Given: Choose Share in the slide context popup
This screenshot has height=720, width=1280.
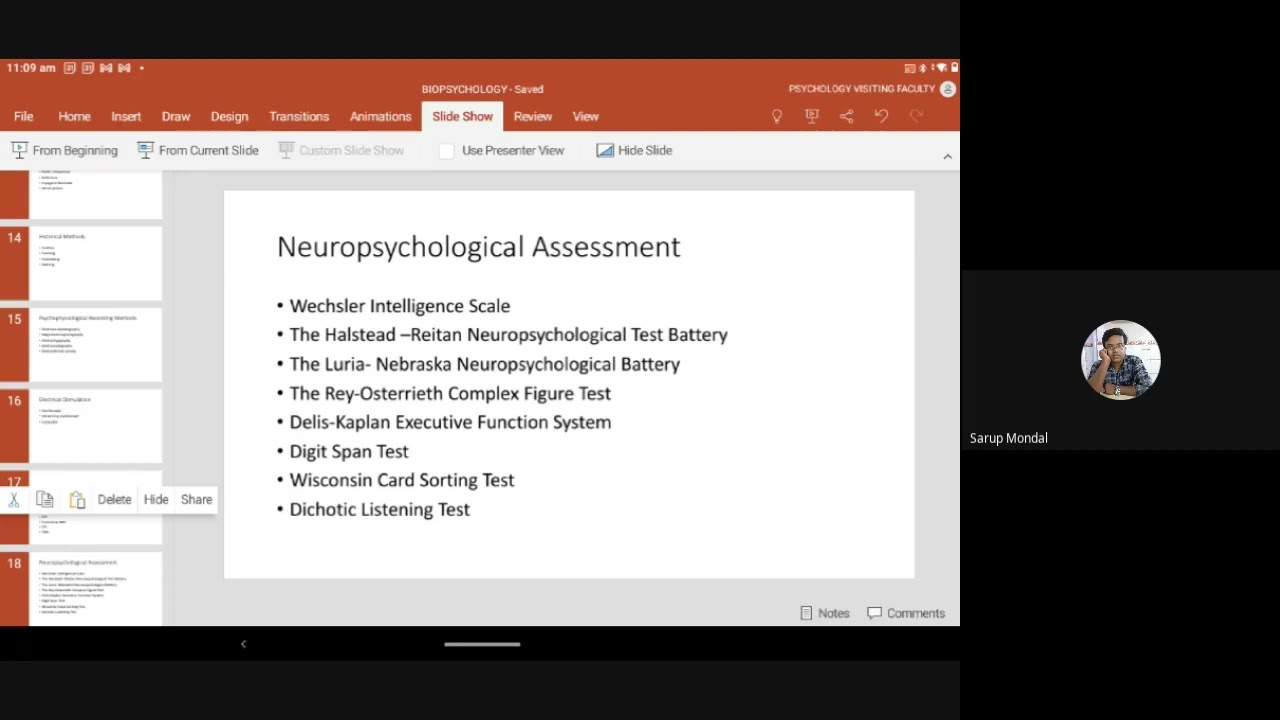Looking at the screenshot, I should 196,500.
